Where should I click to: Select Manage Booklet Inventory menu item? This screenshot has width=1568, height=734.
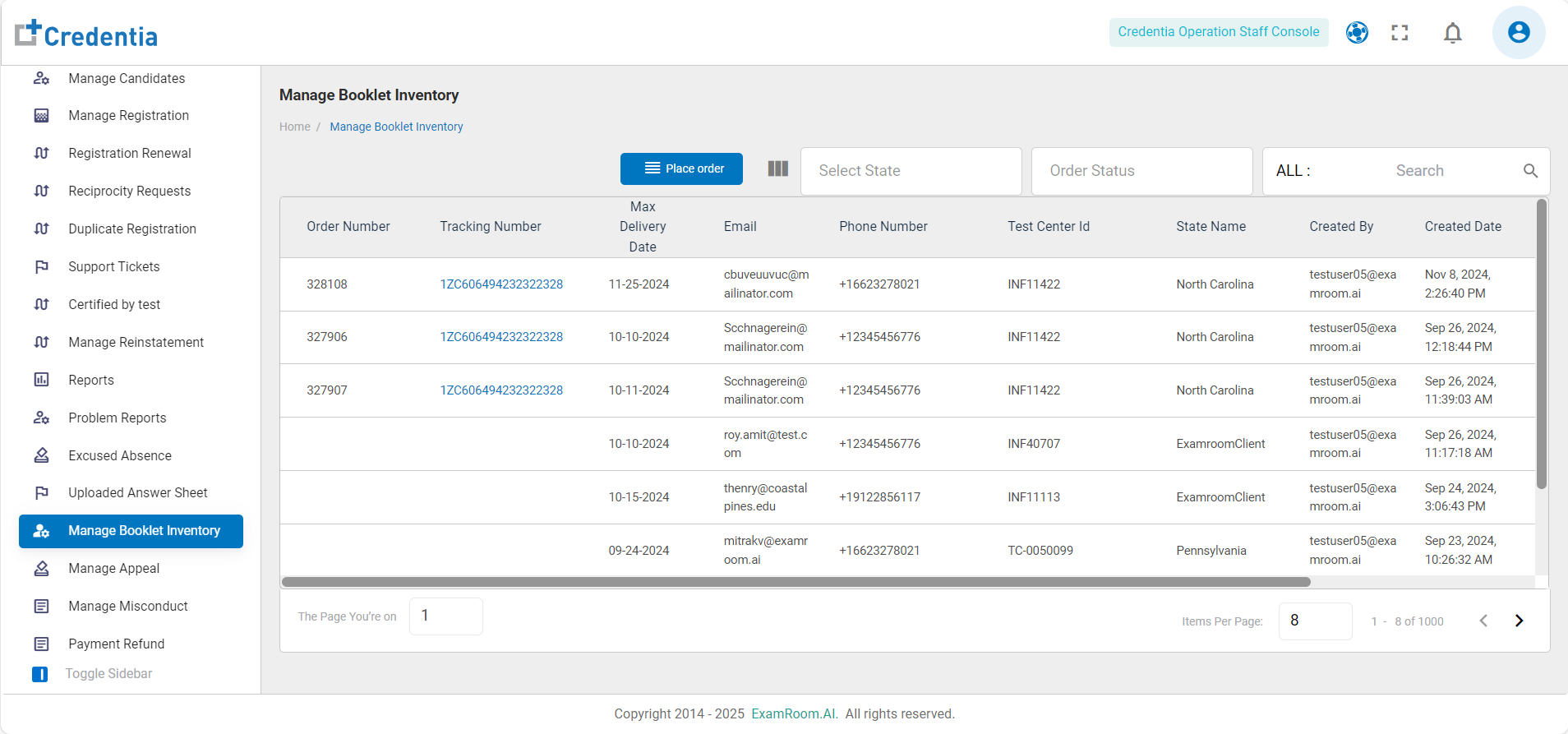(131, 531)
